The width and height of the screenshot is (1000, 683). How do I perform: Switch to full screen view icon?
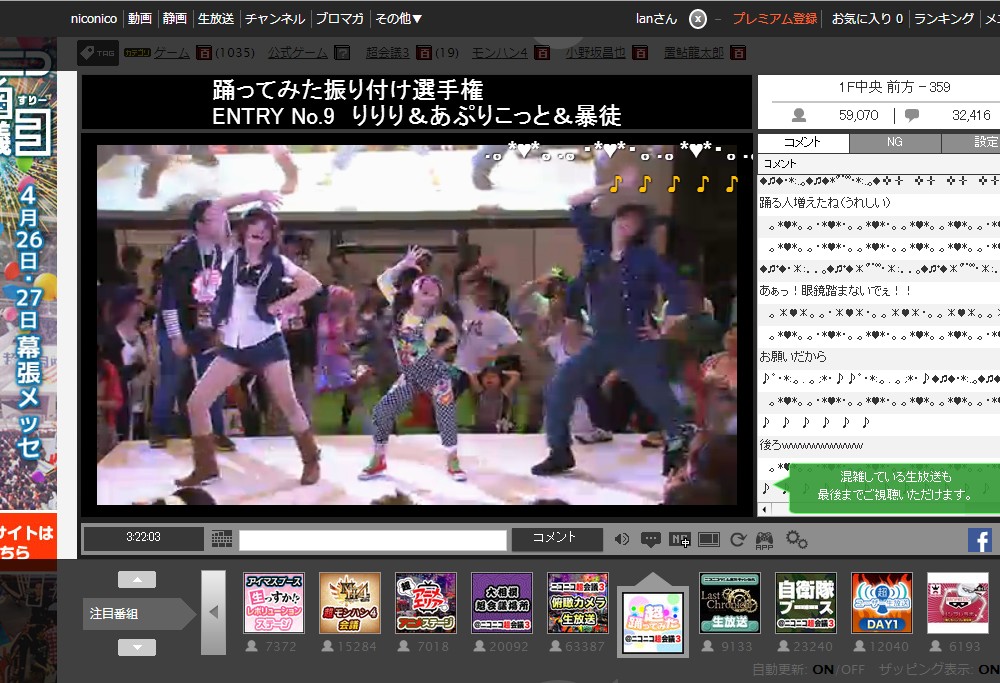pyautogui.click(x=709, y=540)
